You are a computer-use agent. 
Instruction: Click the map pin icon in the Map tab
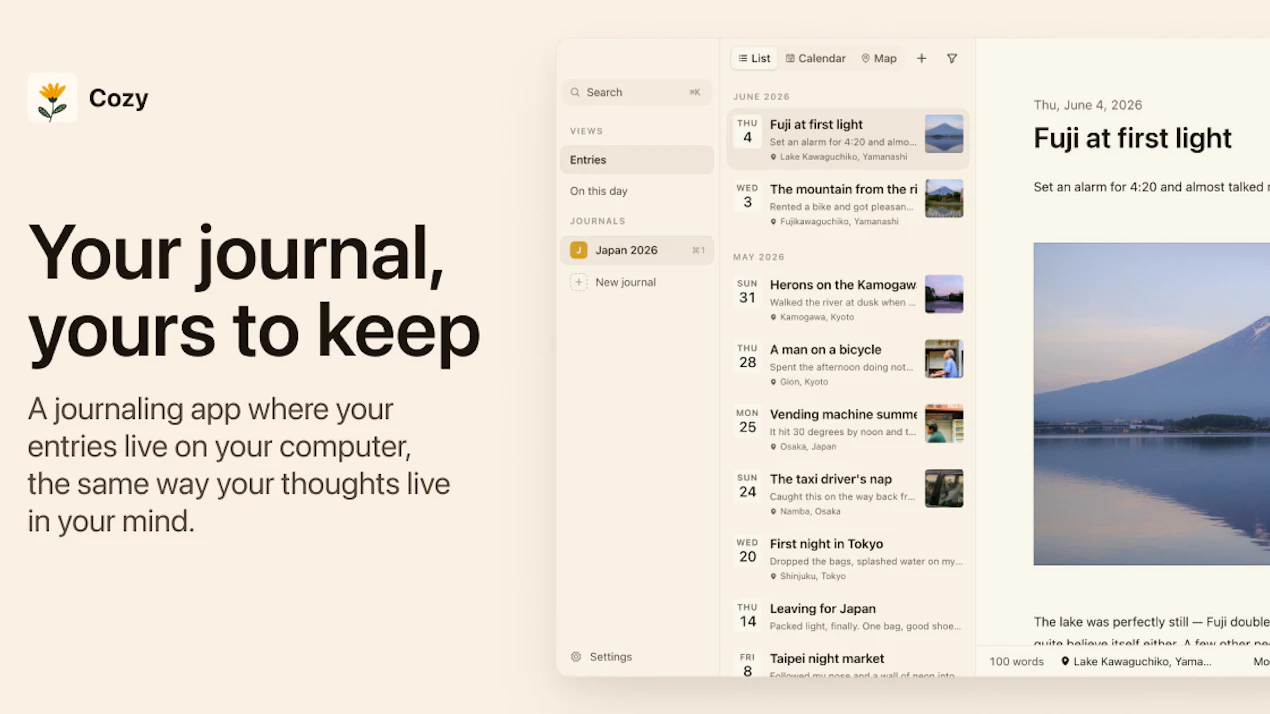[x=866, y=58]
